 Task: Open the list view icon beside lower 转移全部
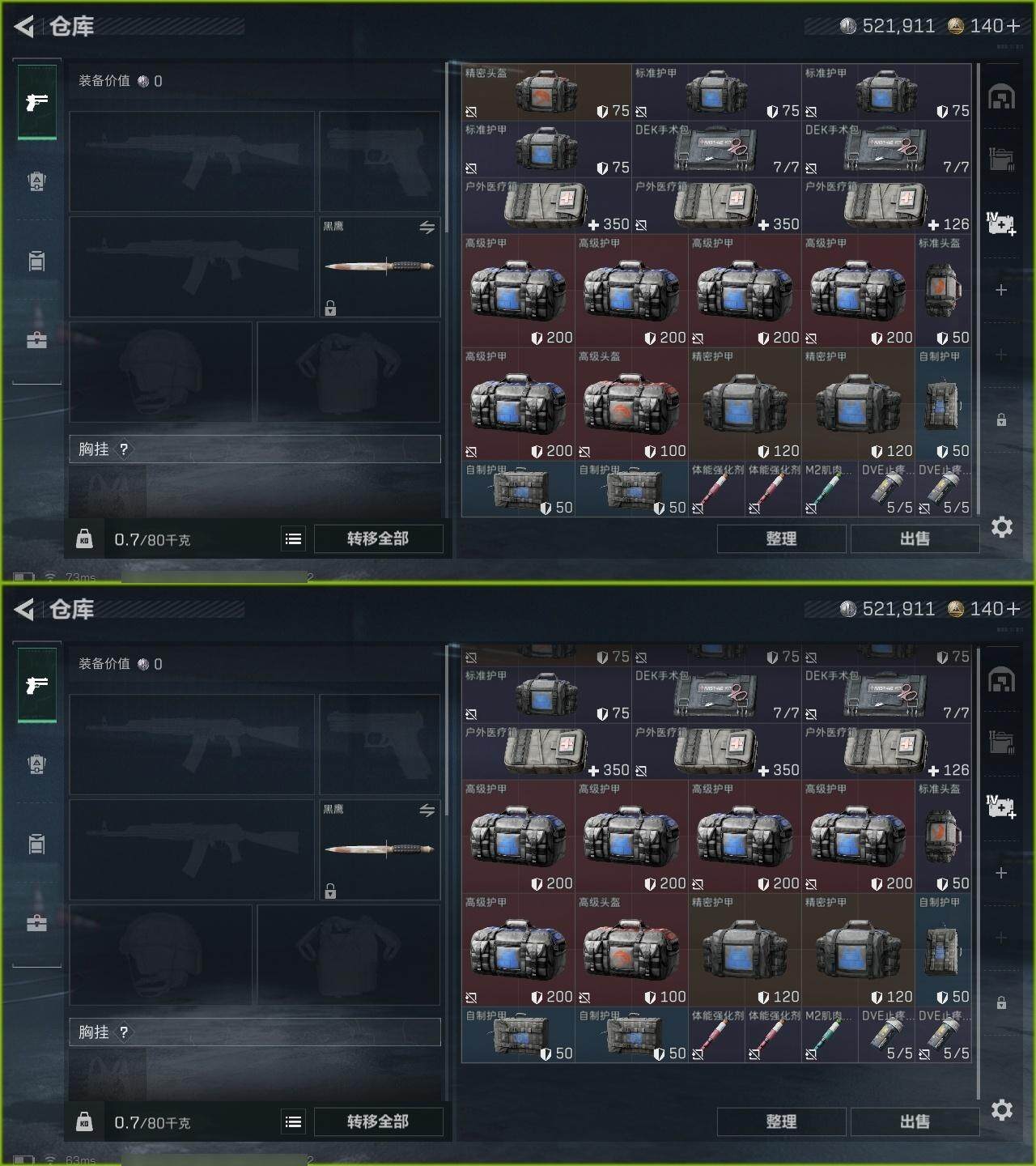pyautogui.click(x=294, y=1121)
